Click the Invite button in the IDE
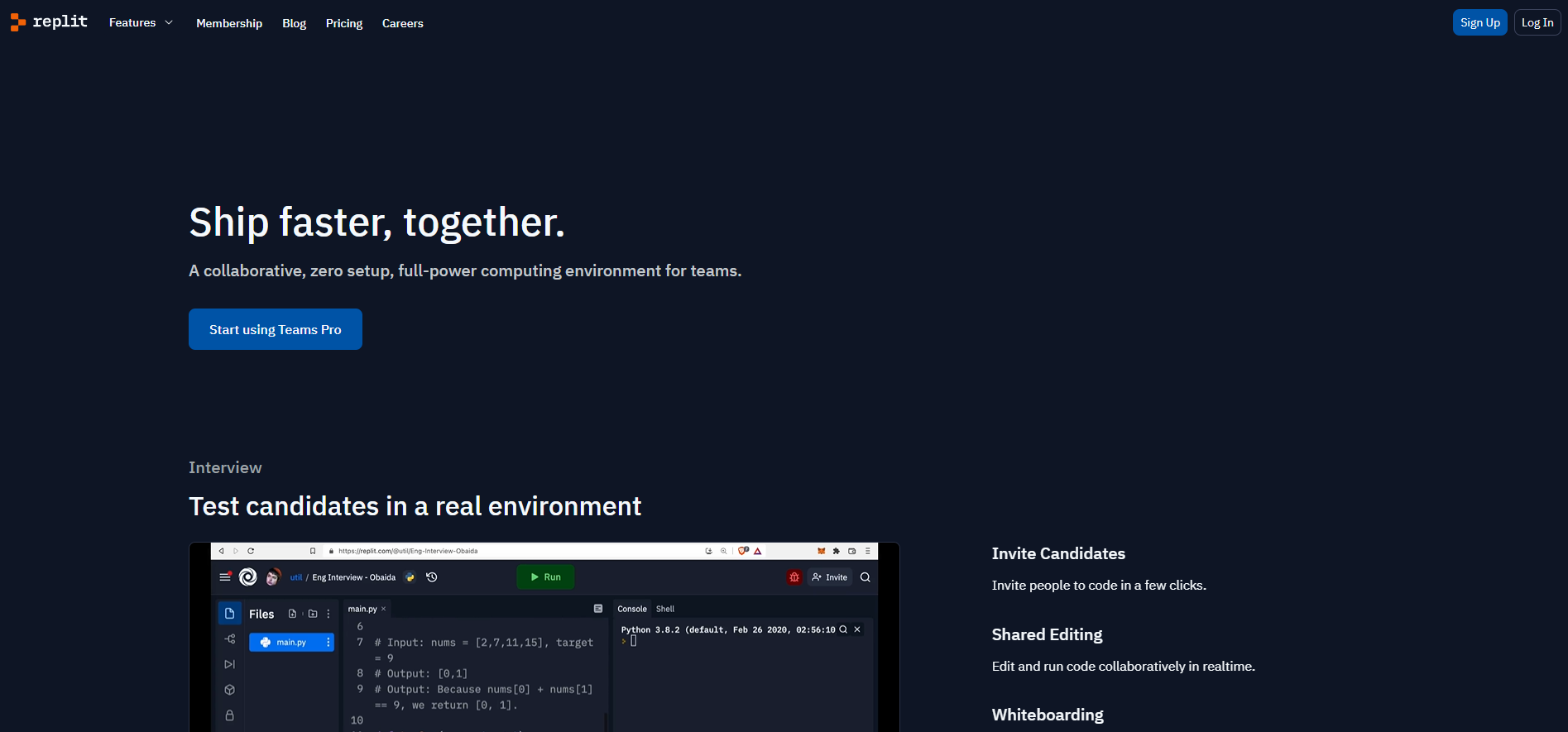The height and width of the screenshot is (732, 1568). tap(830, 577)
